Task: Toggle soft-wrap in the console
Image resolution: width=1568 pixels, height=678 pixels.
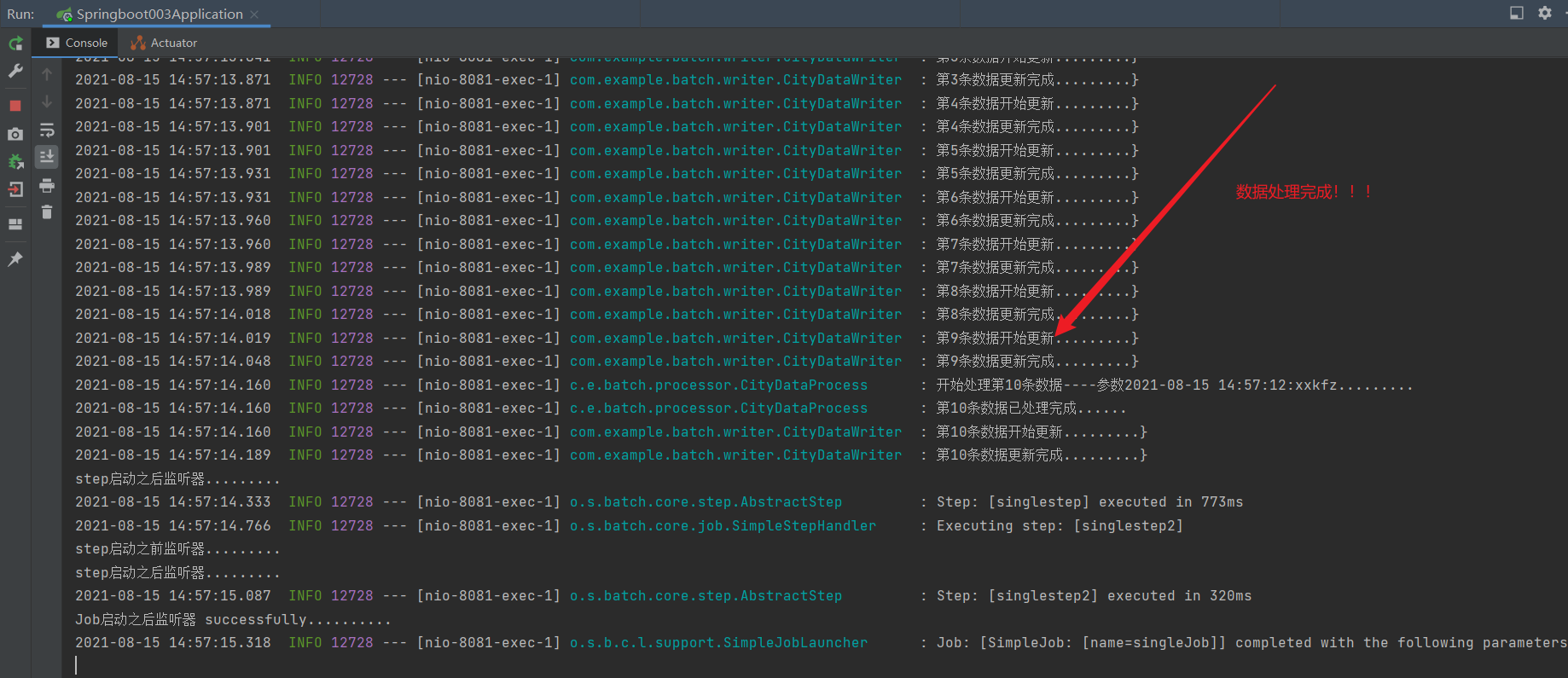Action: [x=47, y=130]
